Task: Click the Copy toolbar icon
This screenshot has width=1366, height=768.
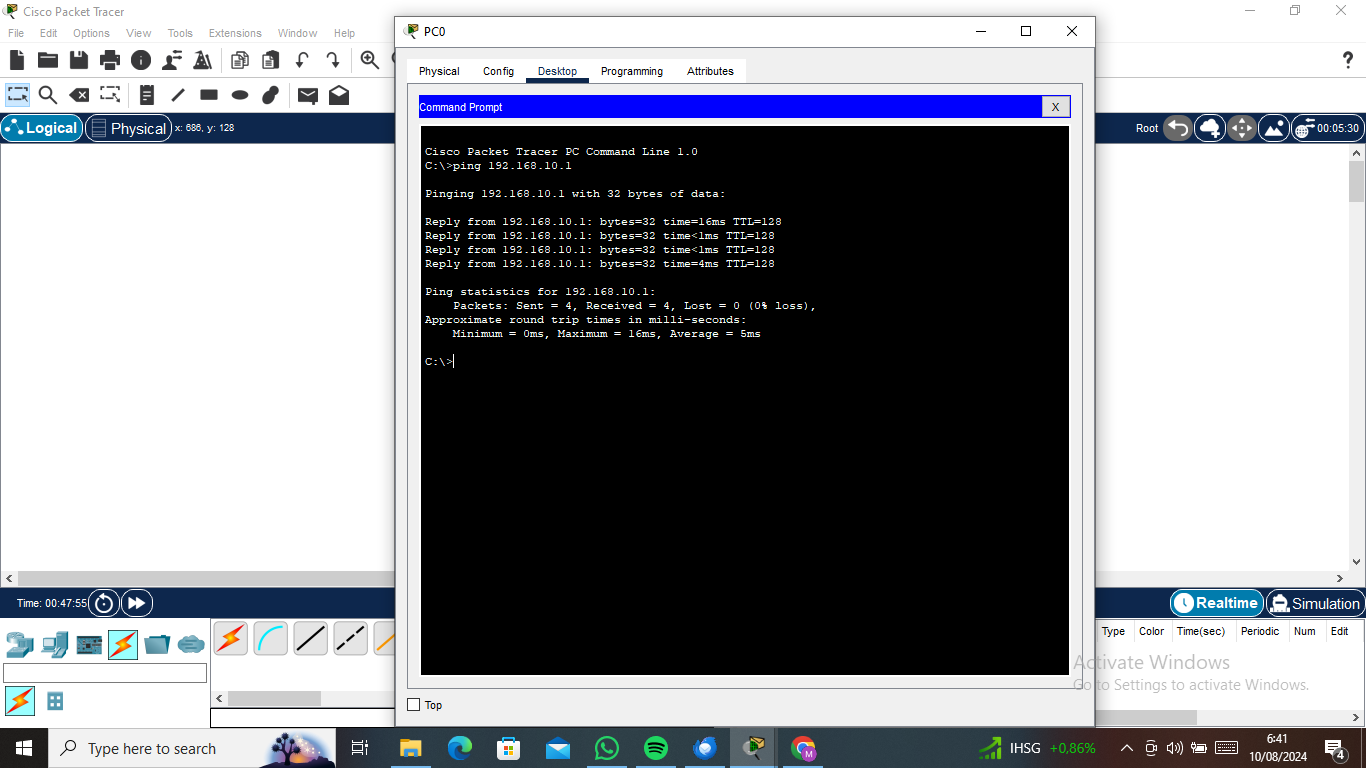Action: click(240, 60)
